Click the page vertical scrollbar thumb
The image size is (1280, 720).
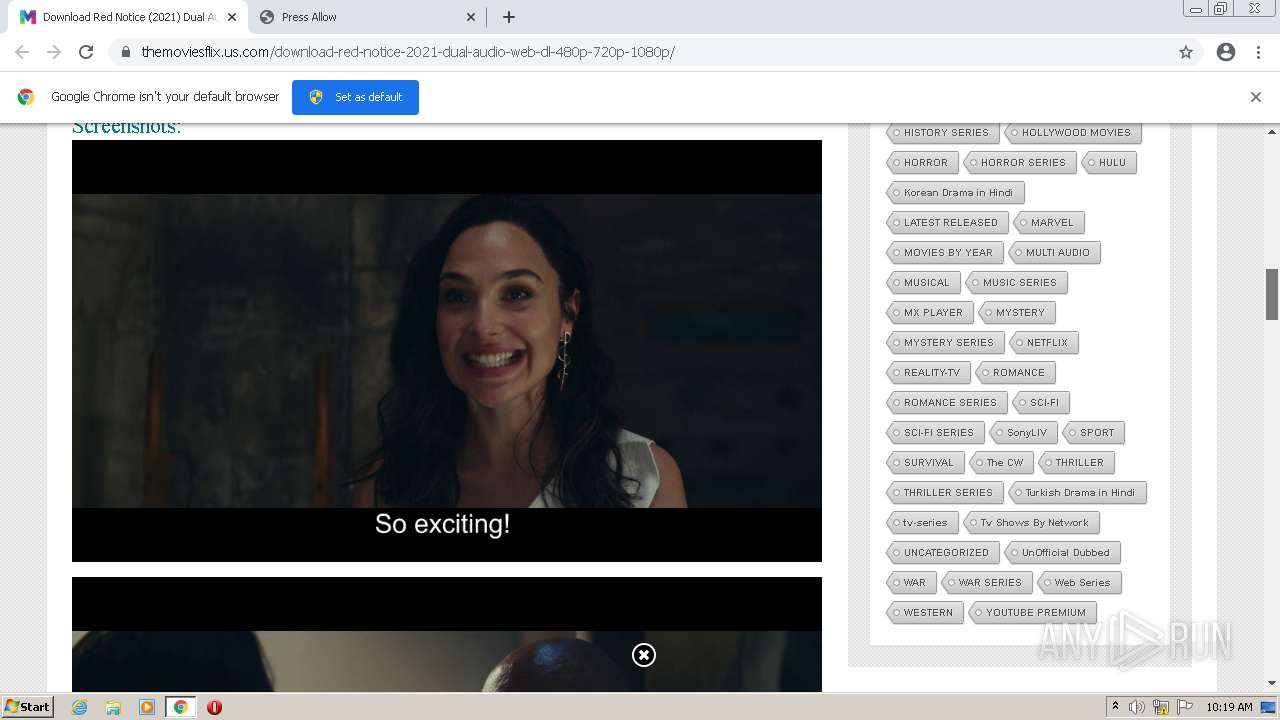coord(1272,294)
